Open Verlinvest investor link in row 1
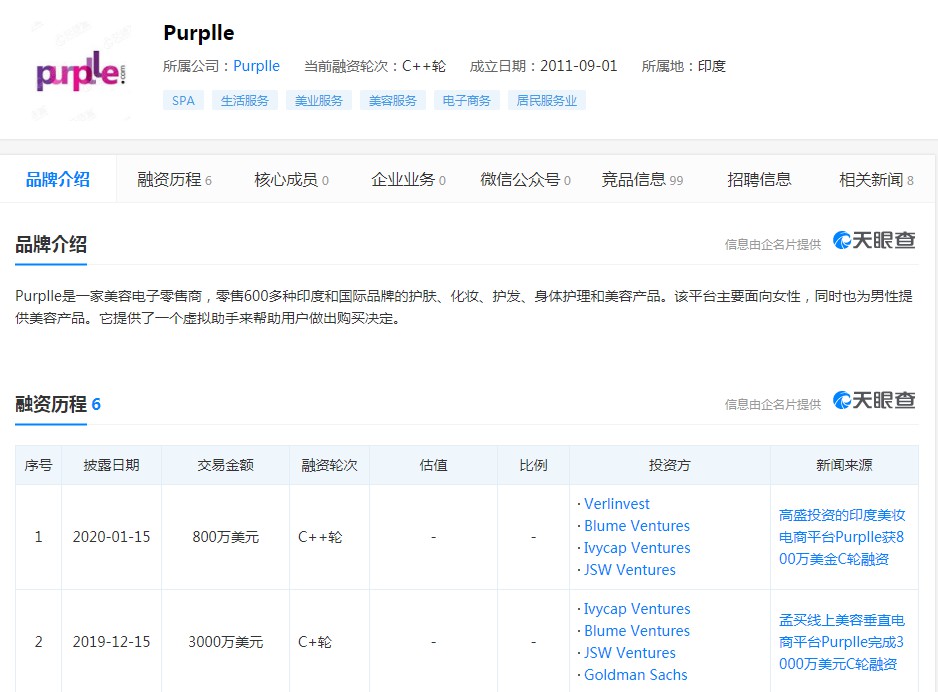Screen dimensions: 938x692 pos(617,504)
